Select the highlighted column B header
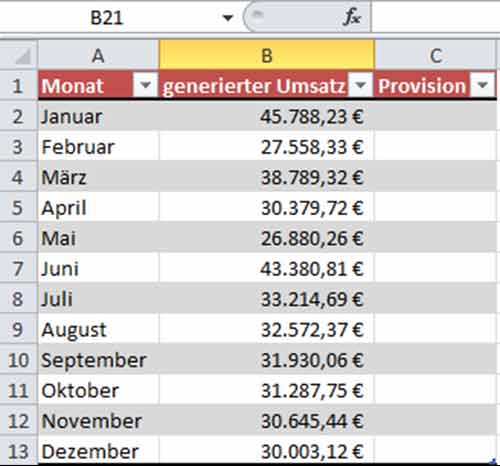Image resolution: width=500 pixels, height=466 pixels. (267, 55)
